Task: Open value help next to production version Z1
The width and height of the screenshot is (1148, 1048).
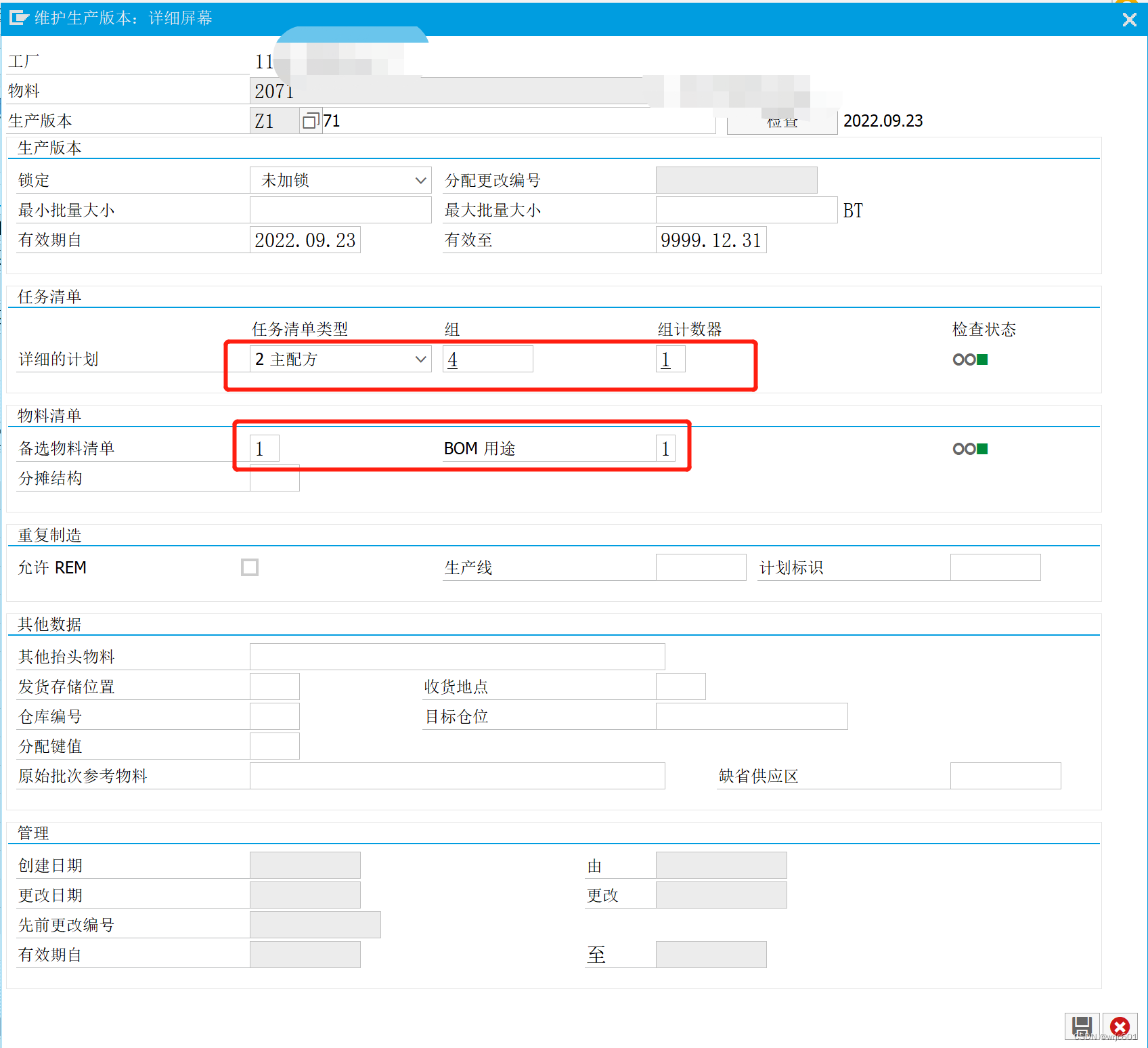Action: tap(311, 121)
